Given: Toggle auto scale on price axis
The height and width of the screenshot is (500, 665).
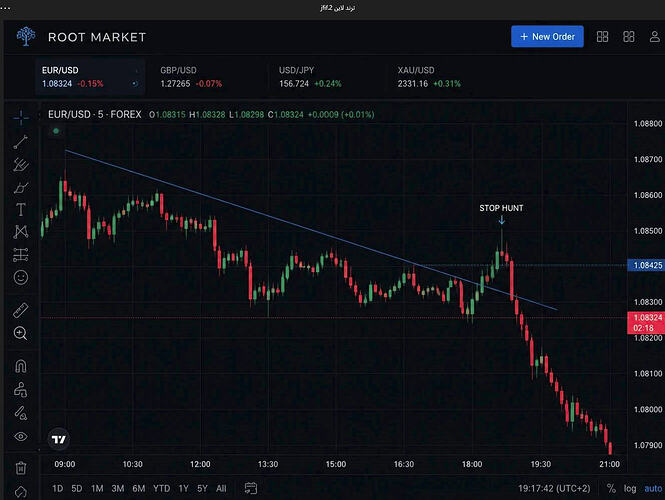Looking at the screenshot, I should 653,489.
